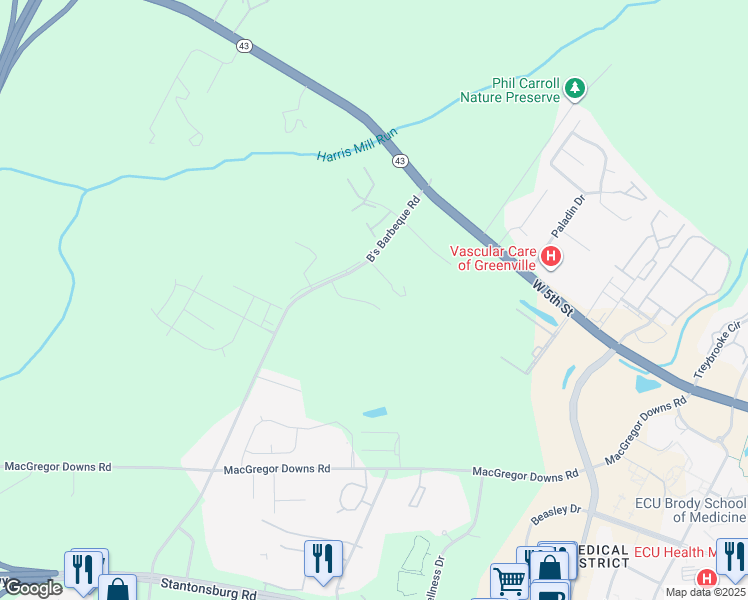Click the Vascular Care of Greenville label
The width and height of the screenshot is (748, 600).
point(493,258)
